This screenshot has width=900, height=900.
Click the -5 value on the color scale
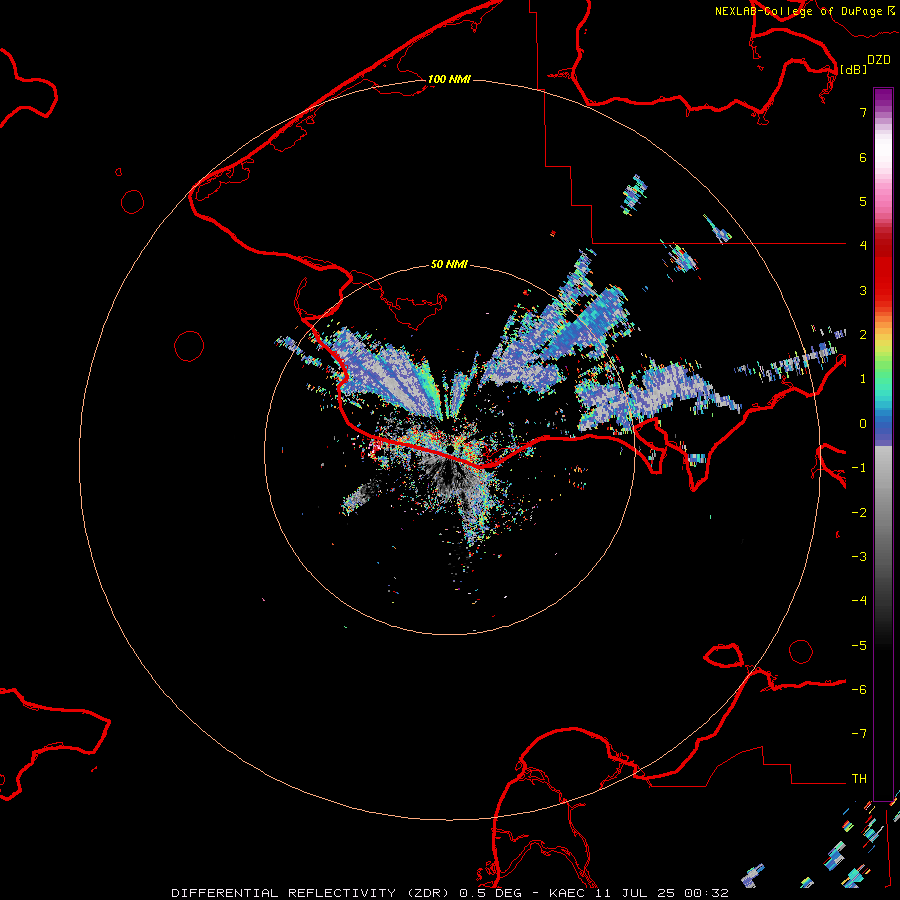[859, 646]
